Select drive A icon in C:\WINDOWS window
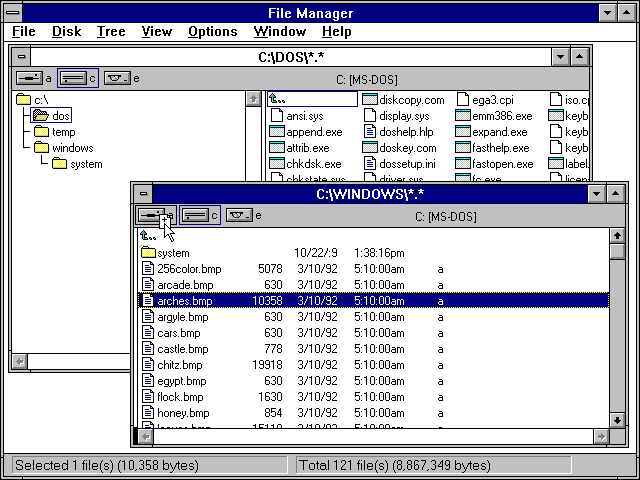Screen dimensions: 640x480 click(x=152, y=215)
